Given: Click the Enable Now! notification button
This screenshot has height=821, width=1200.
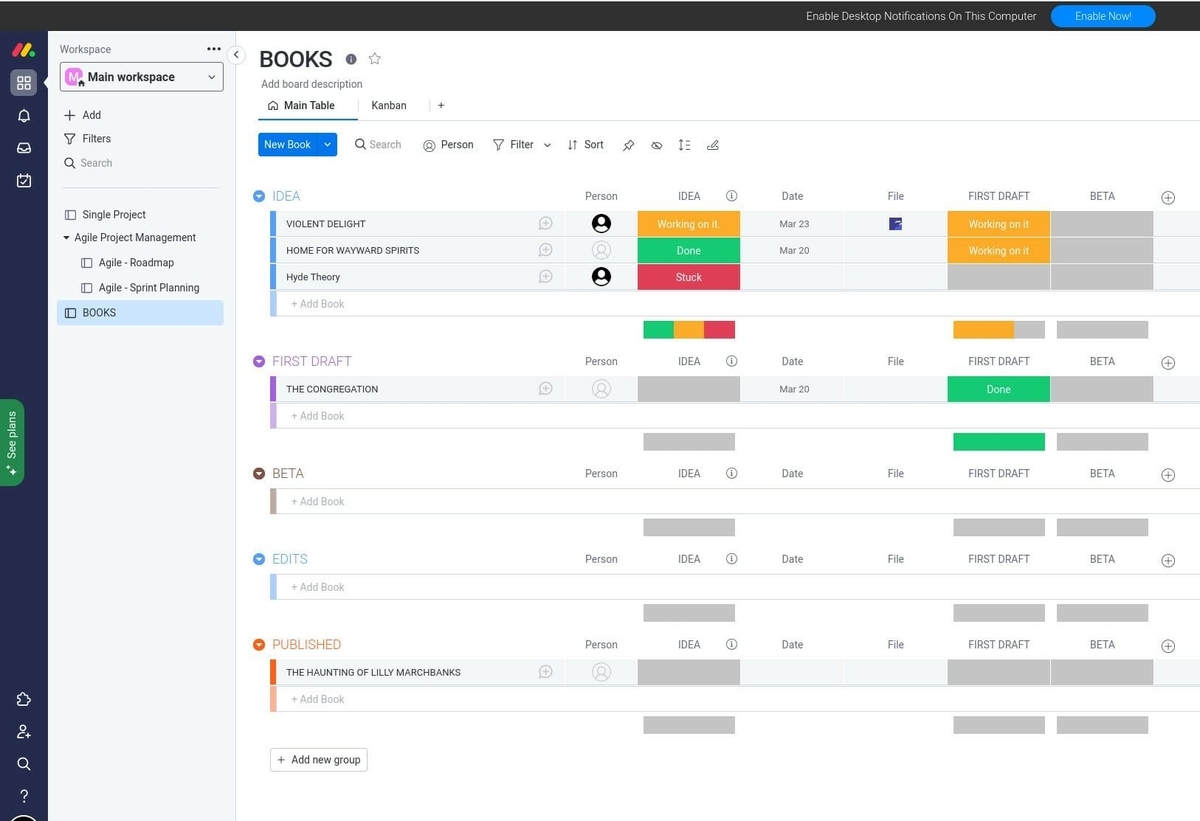Looking at the screenshot, I should tap(1102, 16).
